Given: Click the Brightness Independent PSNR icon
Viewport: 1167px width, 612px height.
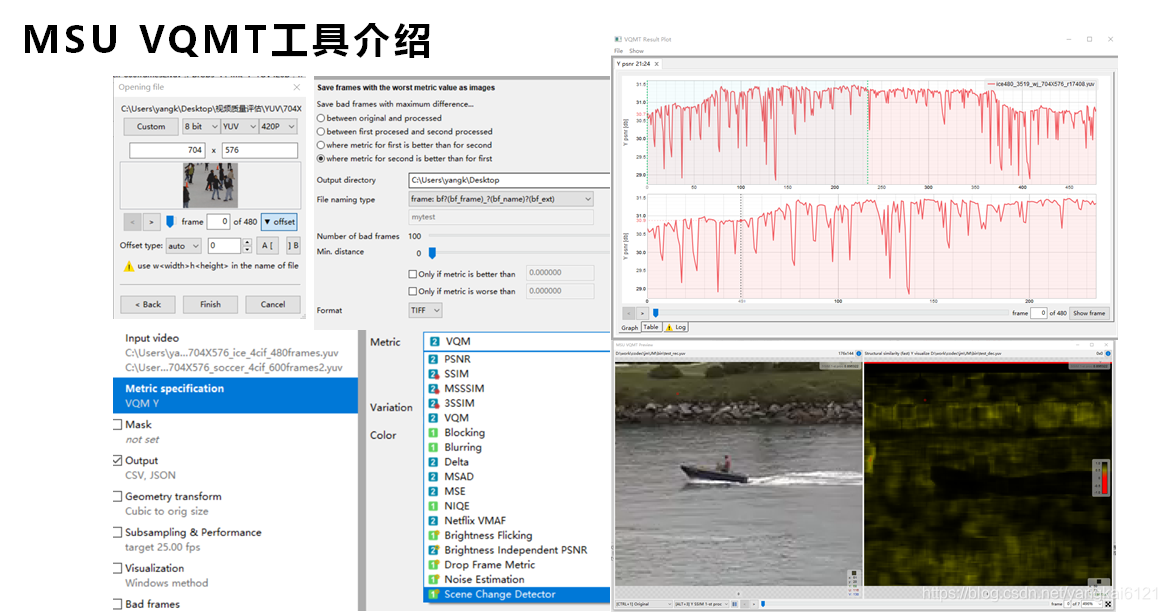Looking at the screenshot, I should point(433,550).
